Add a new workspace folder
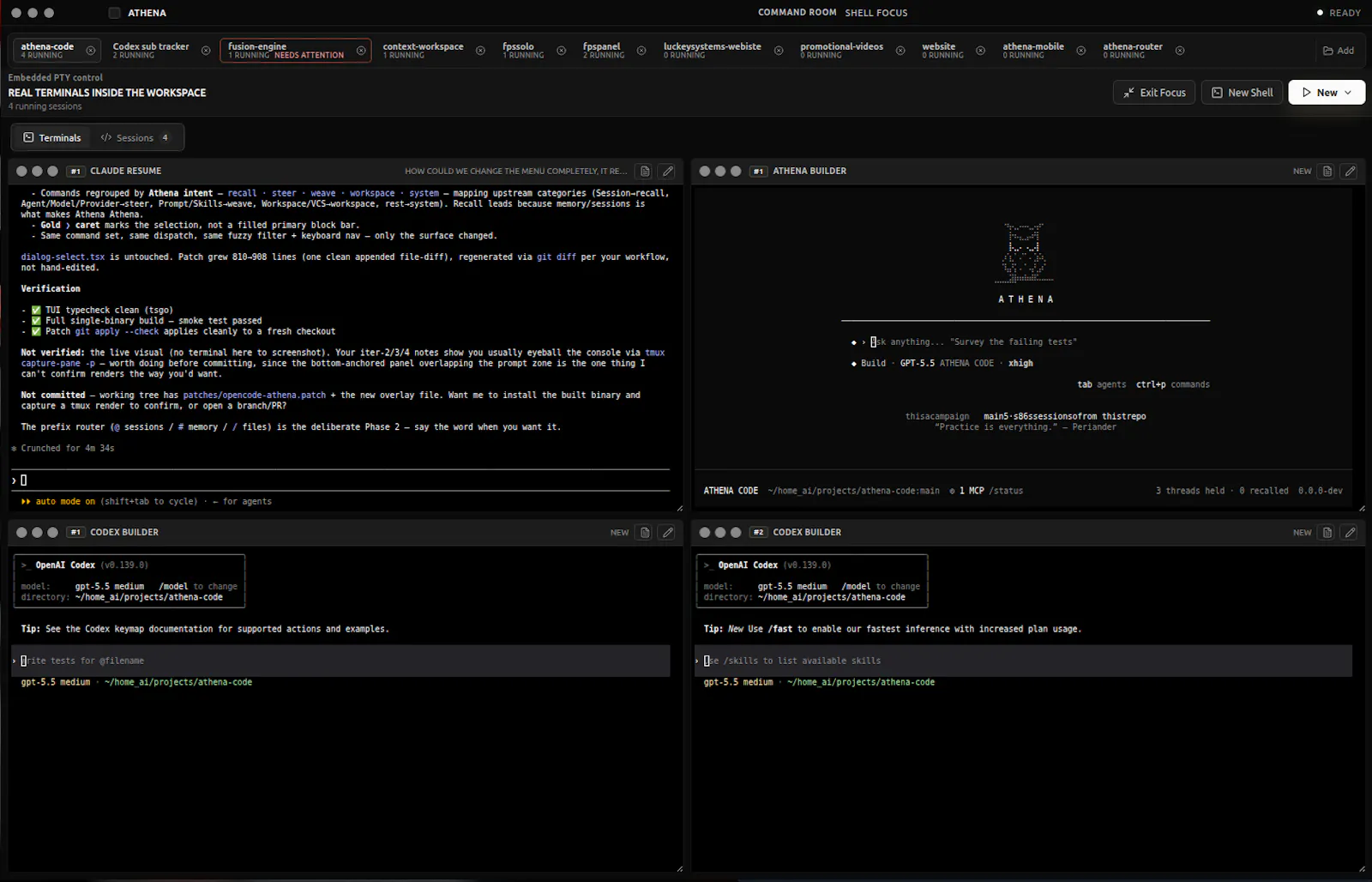This screenshot has height=882, width=1372. tap(1339, 51)
